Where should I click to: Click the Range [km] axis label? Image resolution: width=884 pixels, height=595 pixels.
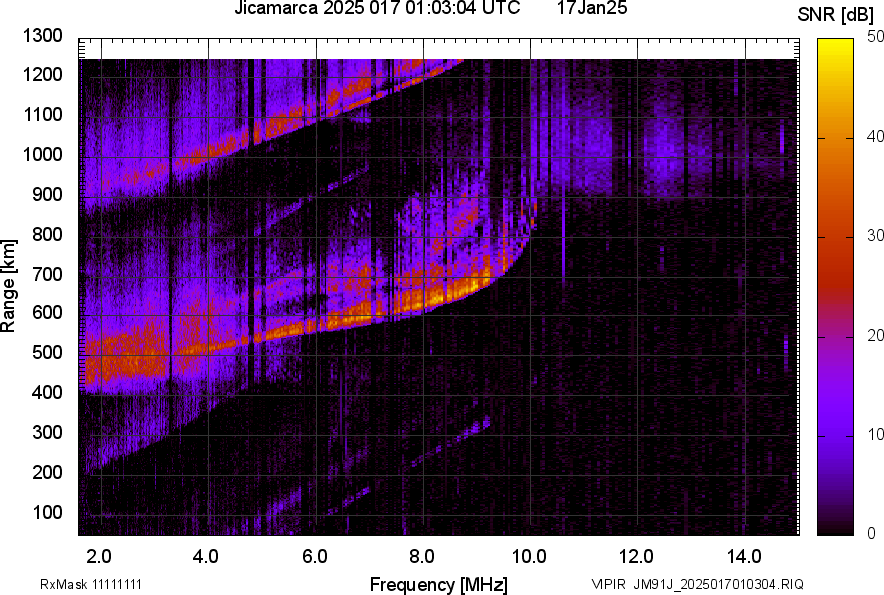point(9,287)
